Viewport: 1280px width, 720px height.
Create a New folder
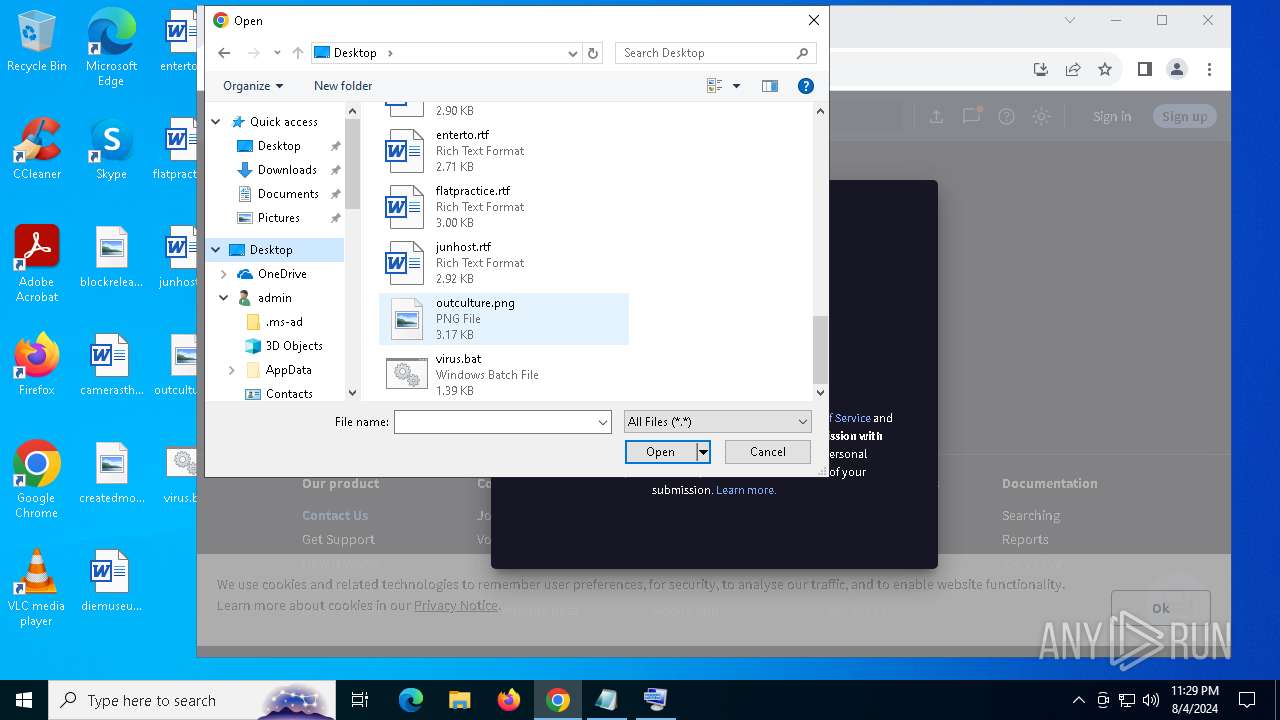[343, 86]
